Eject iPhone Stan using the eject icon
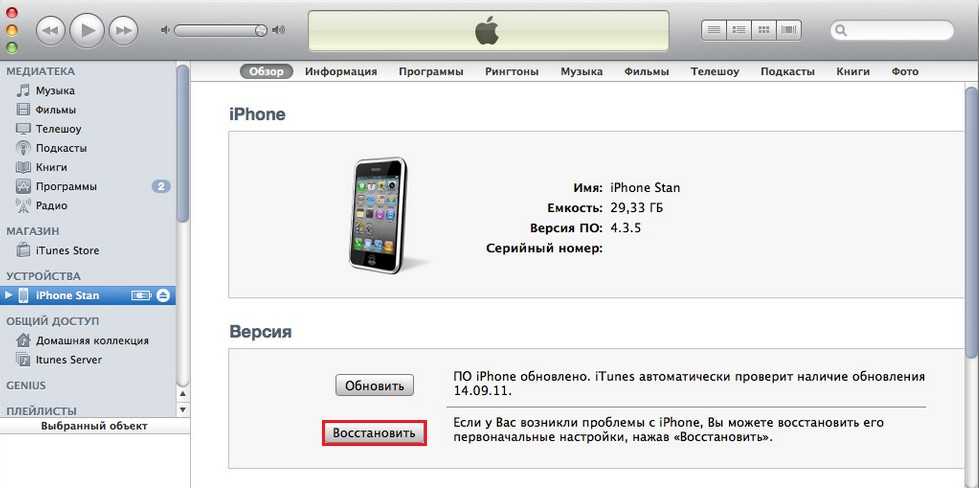The image size is (979, 488). pyautogui.click(x=164, y=295)
